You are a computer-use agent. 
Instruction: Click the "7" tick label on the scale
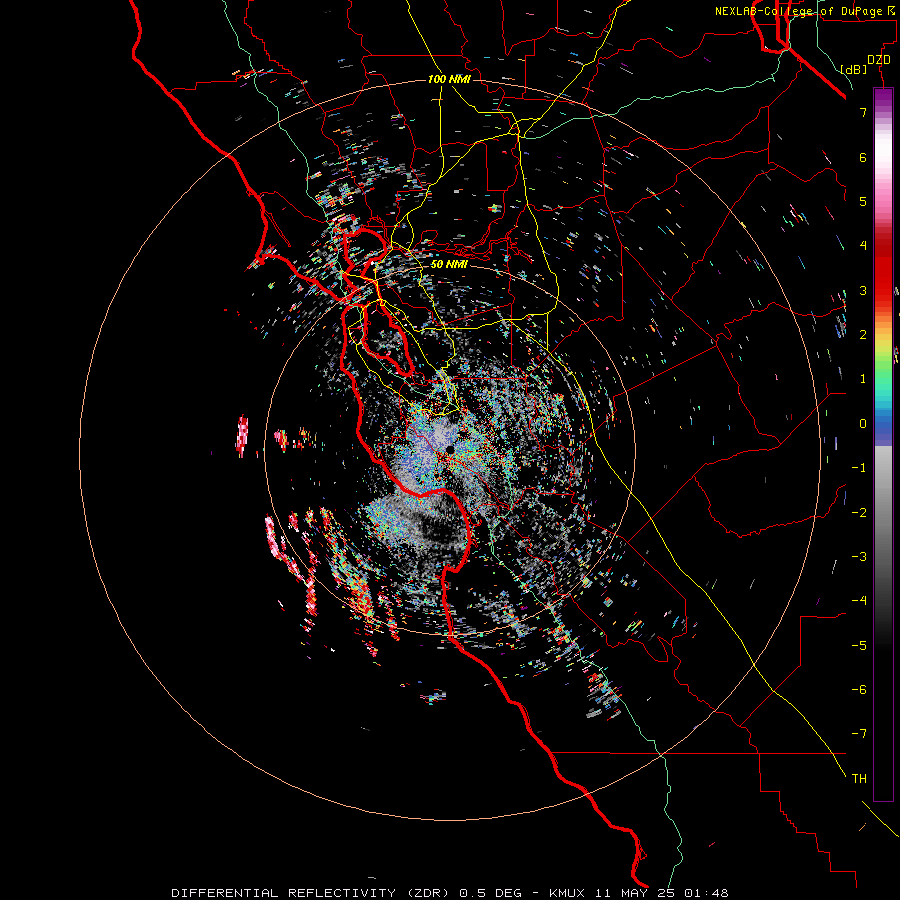[x=863, y=112]
